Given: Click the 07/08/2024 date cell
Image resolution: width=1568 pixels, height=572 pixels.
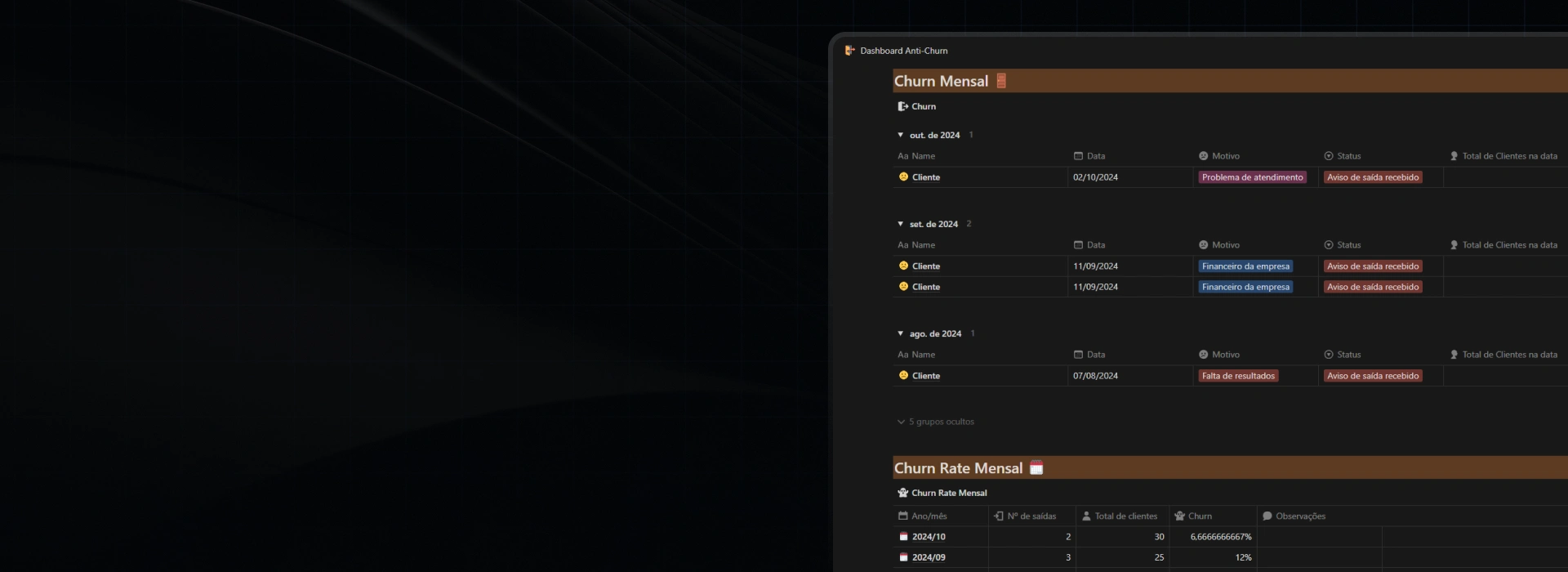Looking at the screenshot, I should [x=1130, y=376].
